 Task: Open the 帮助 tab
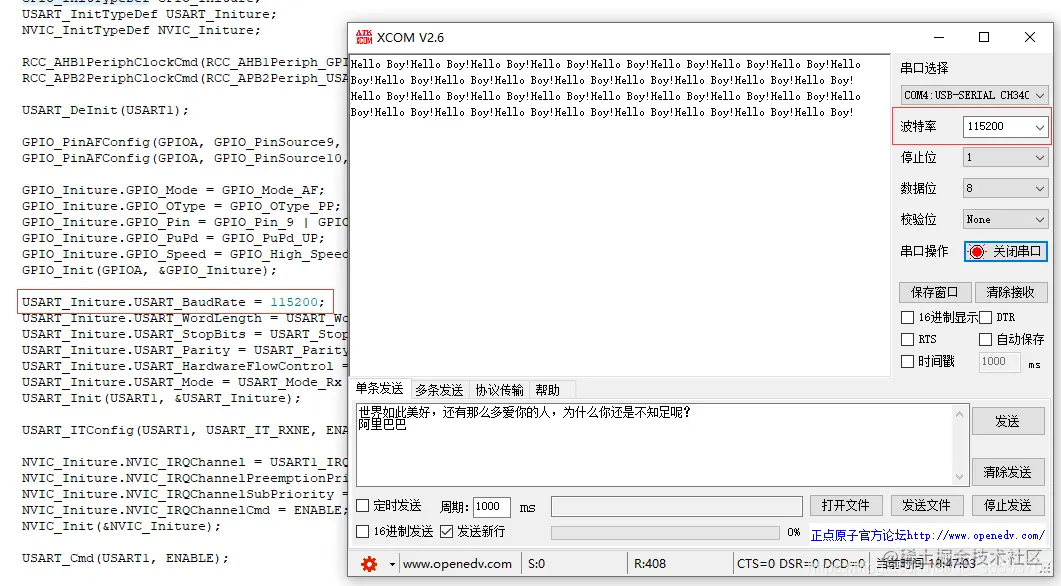pos(547,390)
